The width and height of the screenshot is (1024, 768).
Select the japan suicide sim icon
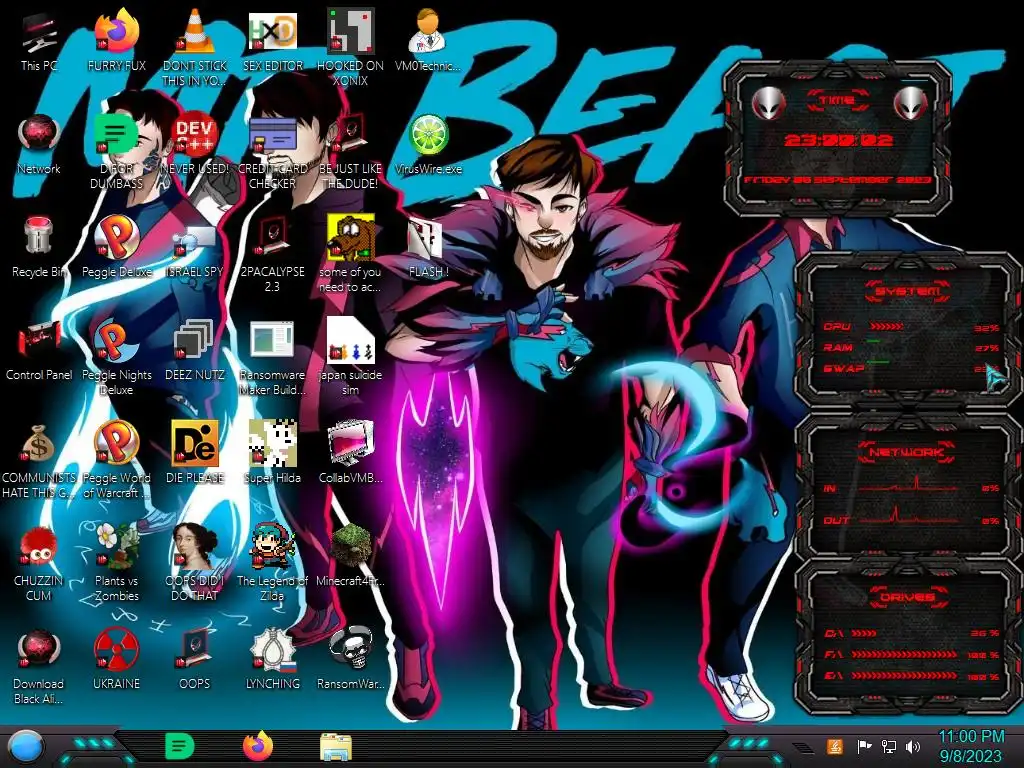[350, 340]
